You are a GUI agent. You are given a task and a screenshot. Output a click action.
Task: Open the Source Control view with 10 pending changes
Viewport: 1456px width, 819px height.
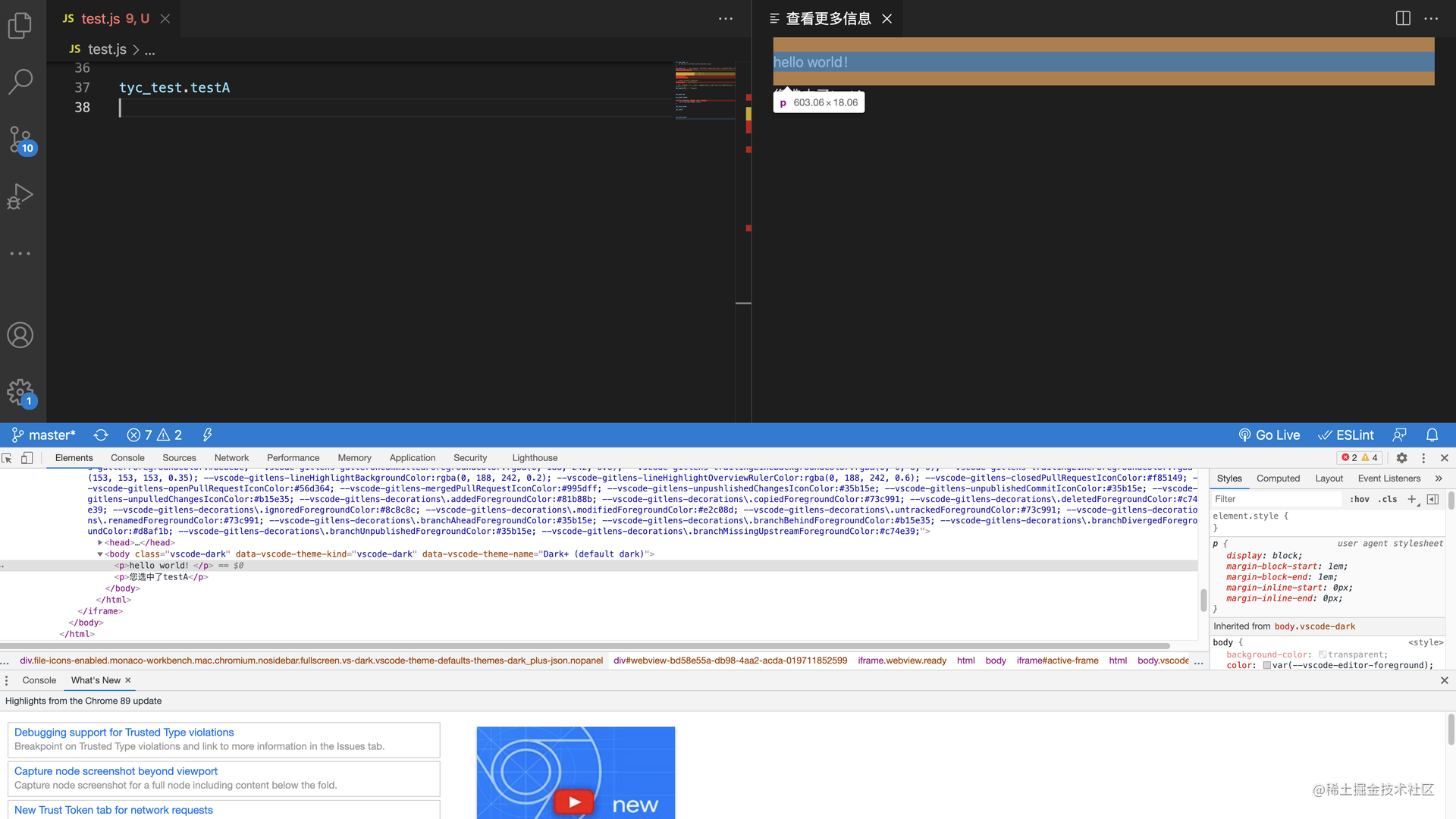pyautogui.click(x=20, y=140)
